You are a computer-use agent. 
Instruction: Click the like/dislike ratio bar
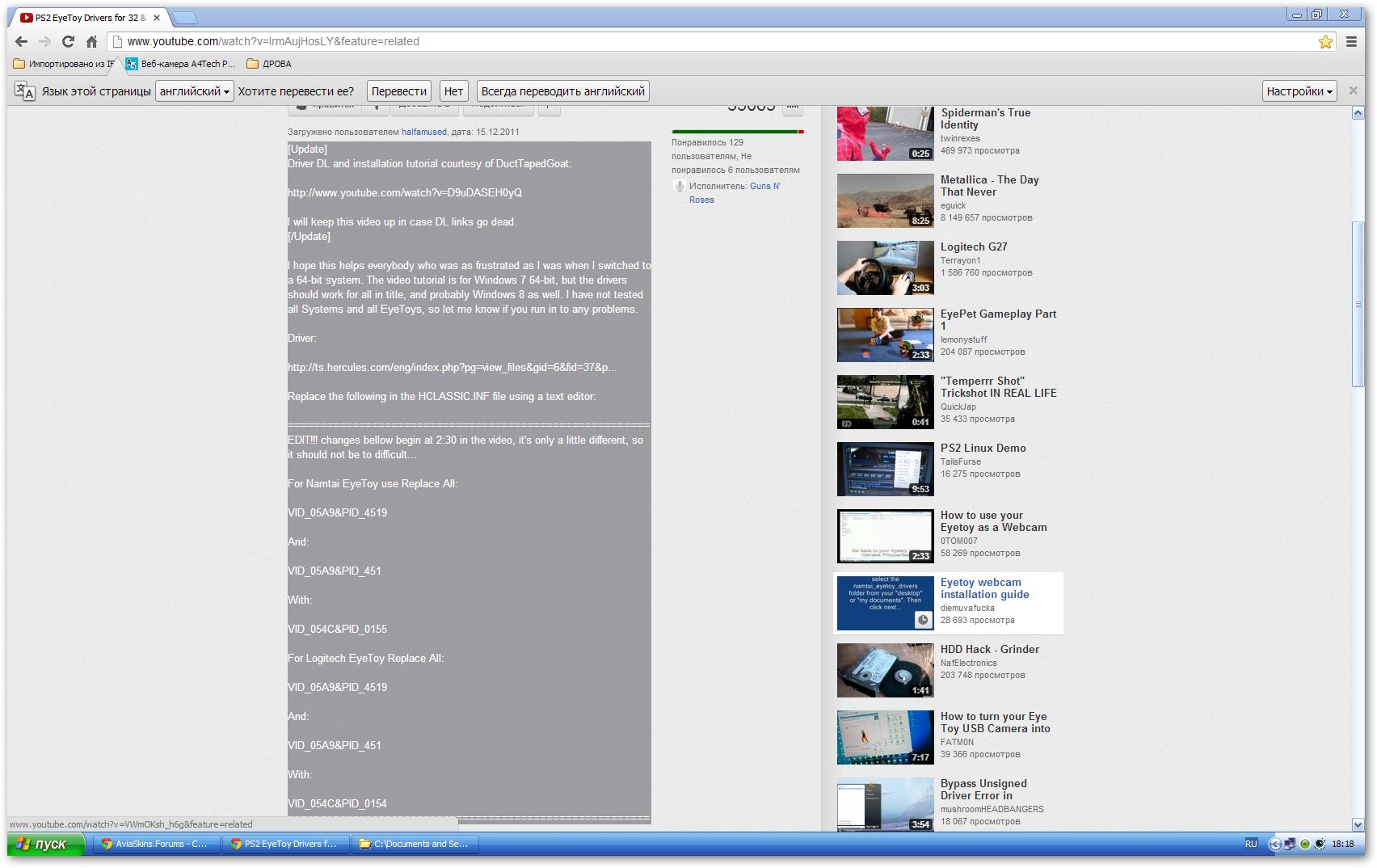tap(738, 131)
